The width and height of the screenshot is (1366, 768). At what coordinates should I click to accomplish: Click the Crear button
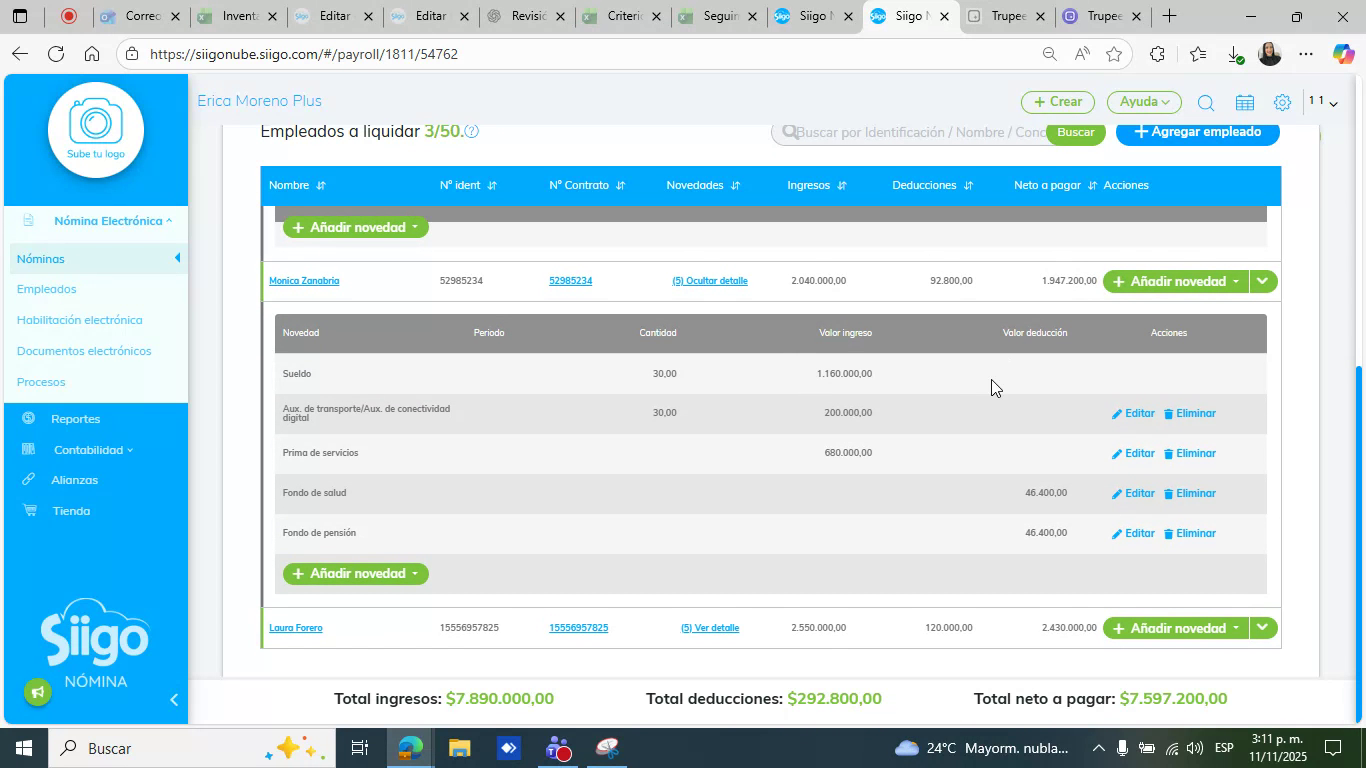[1058, 102]
